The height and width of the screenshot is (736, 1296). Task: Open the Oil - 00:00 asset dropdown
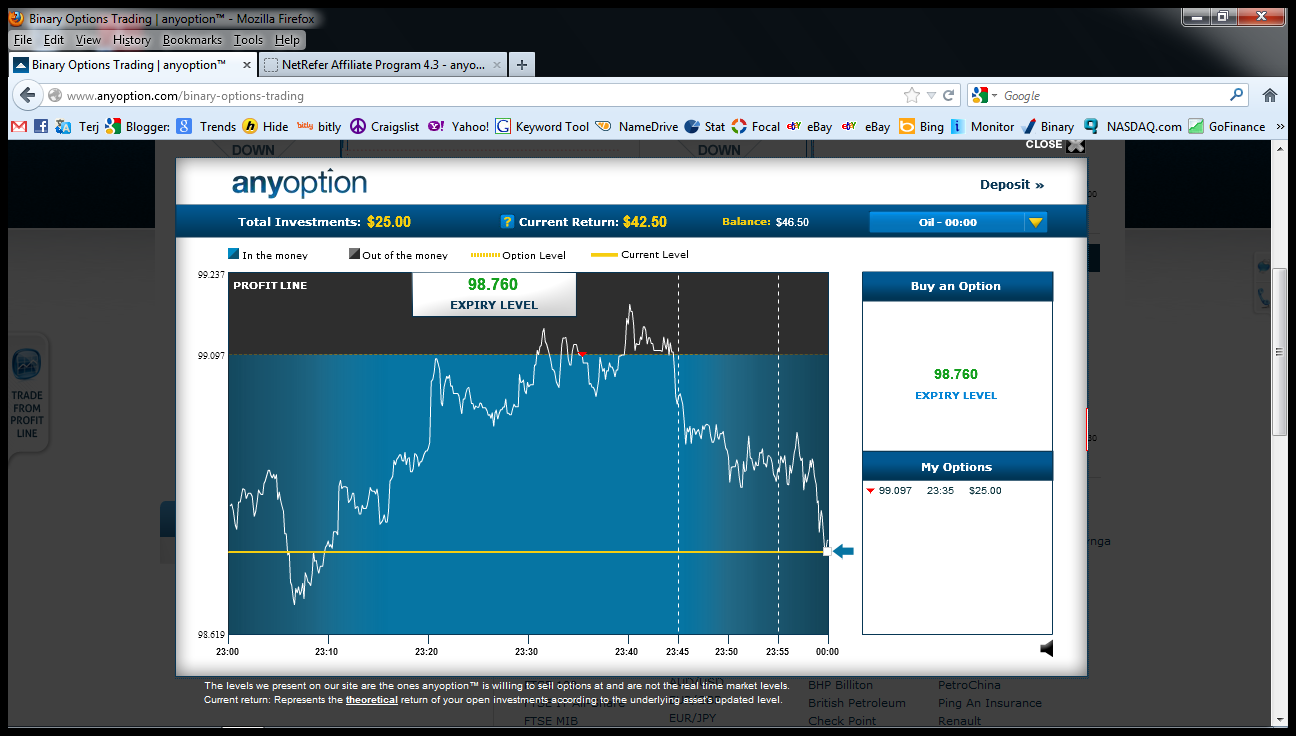958,222
